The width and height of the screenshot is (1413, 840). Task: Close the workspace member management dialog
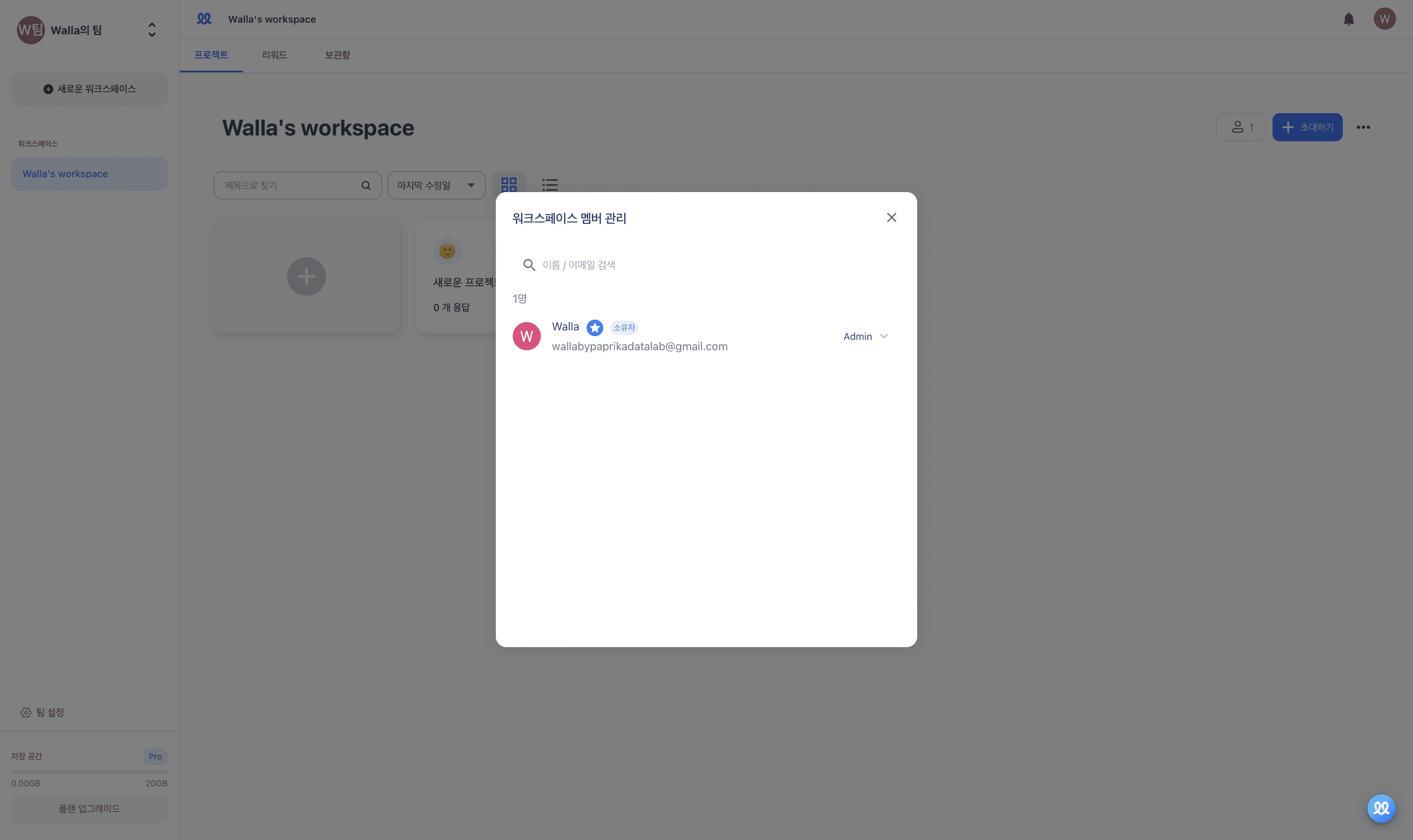(891, 217)
